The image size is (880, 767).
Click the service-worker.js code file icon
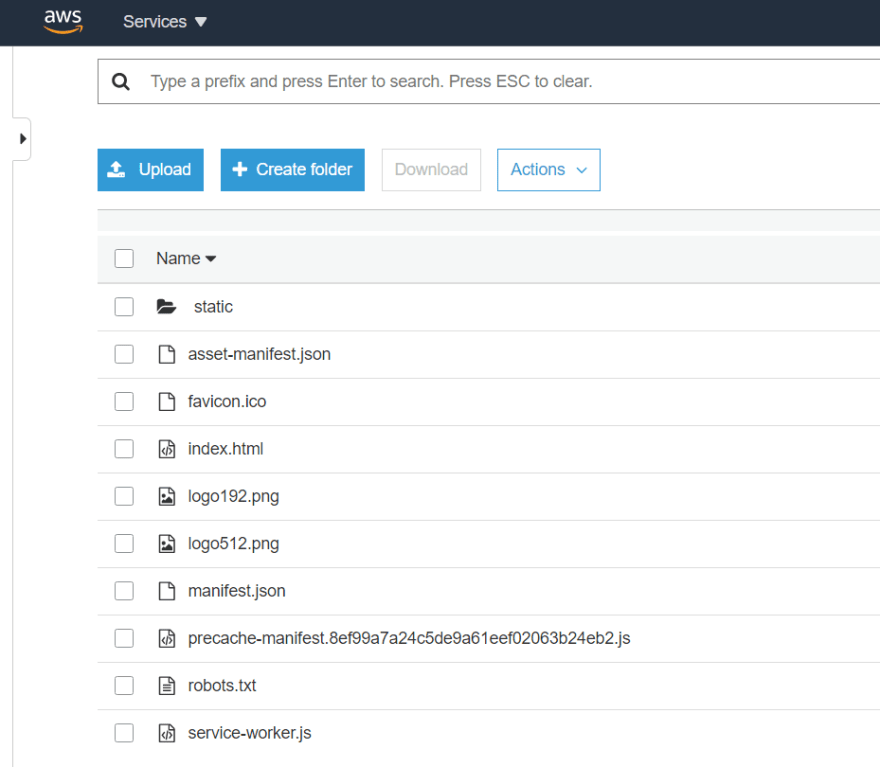(167, 733)
